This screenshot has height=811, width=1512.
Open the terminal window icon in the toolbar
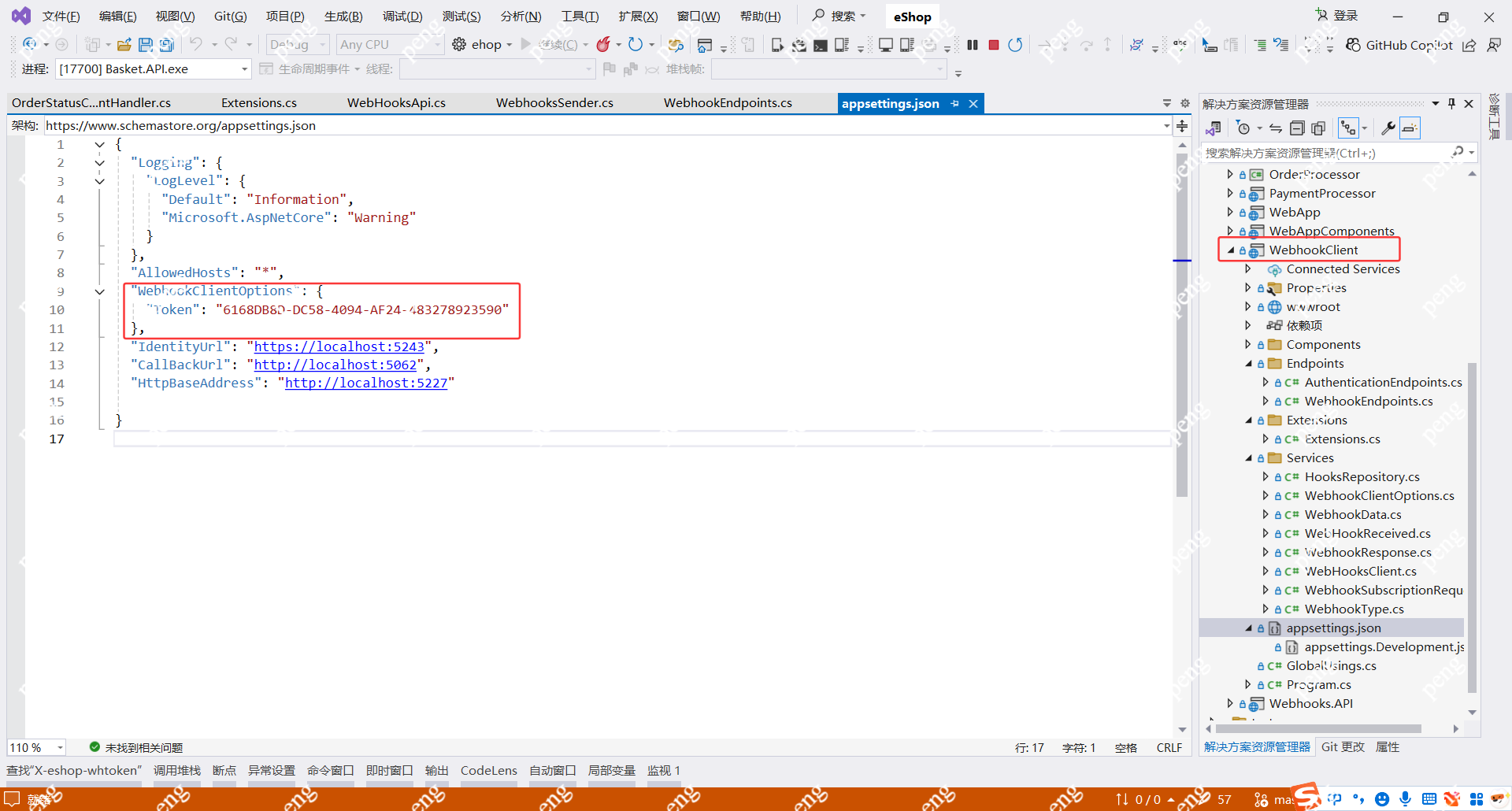(821, 45)
